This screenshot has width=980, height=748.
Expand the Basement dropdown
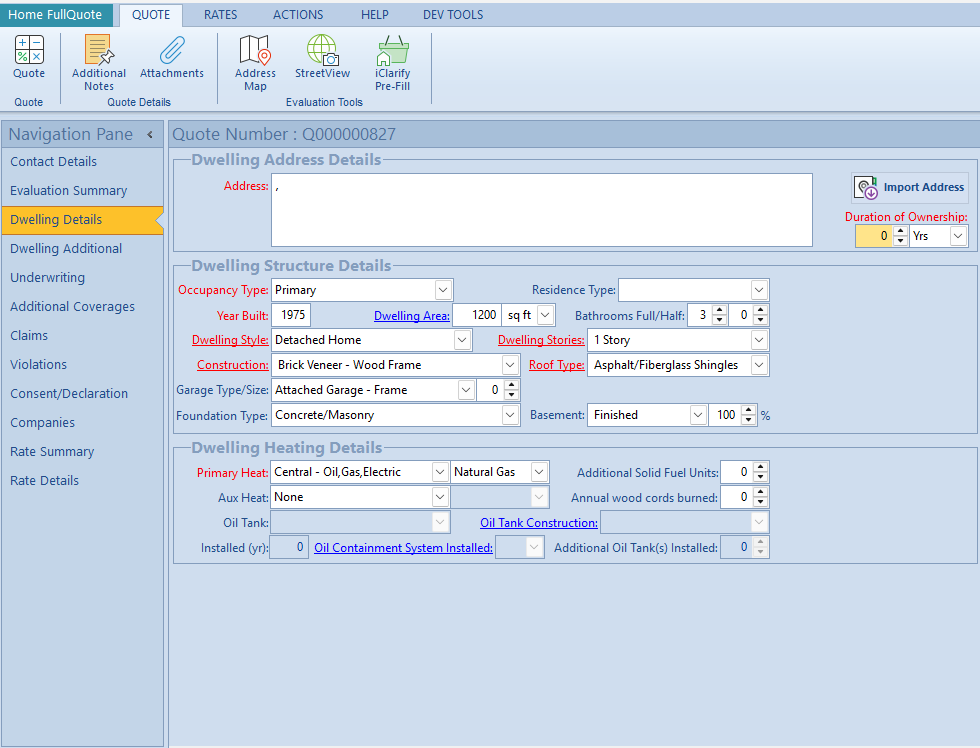coord(698,415)
